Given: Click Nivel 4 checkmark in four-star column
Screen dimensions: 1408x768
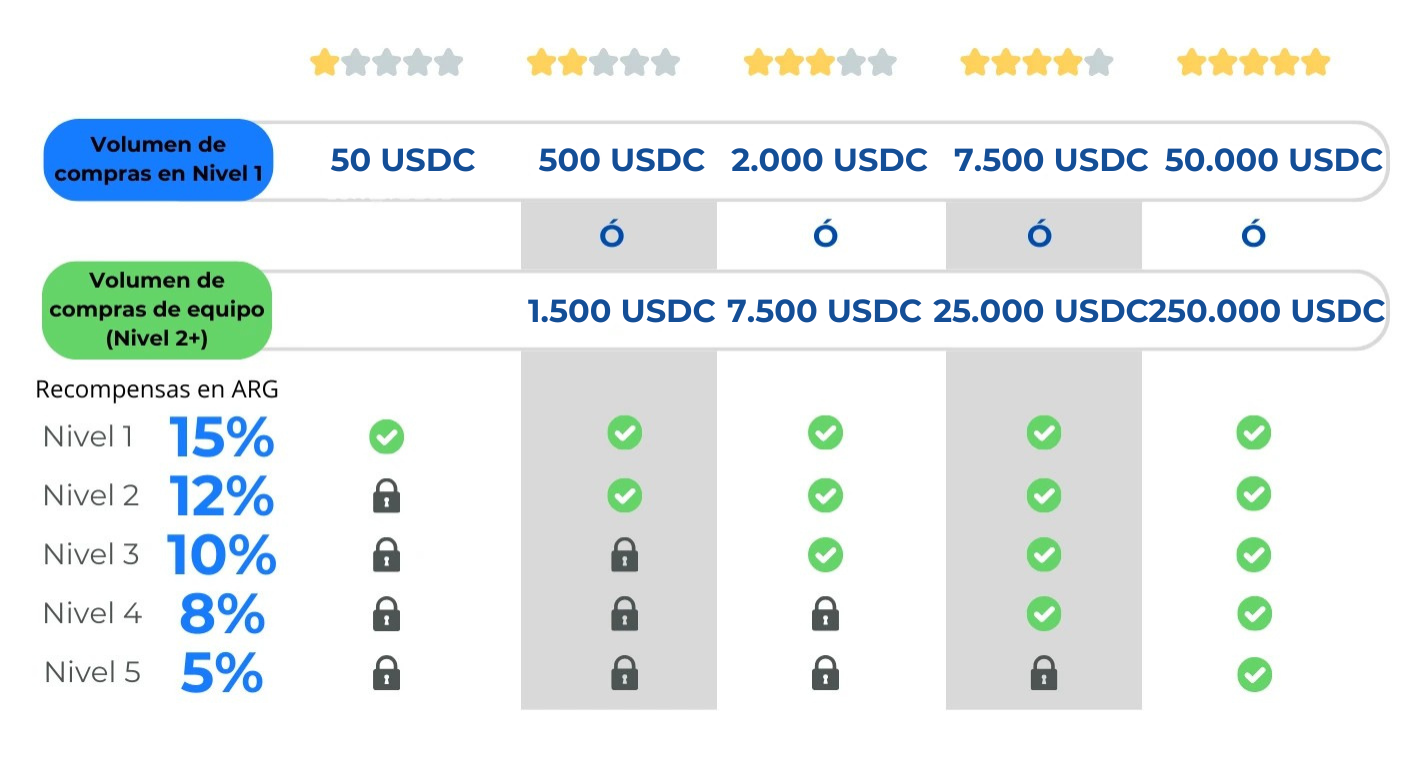Looking at the screenshot, I should (x=1043, y=613).
